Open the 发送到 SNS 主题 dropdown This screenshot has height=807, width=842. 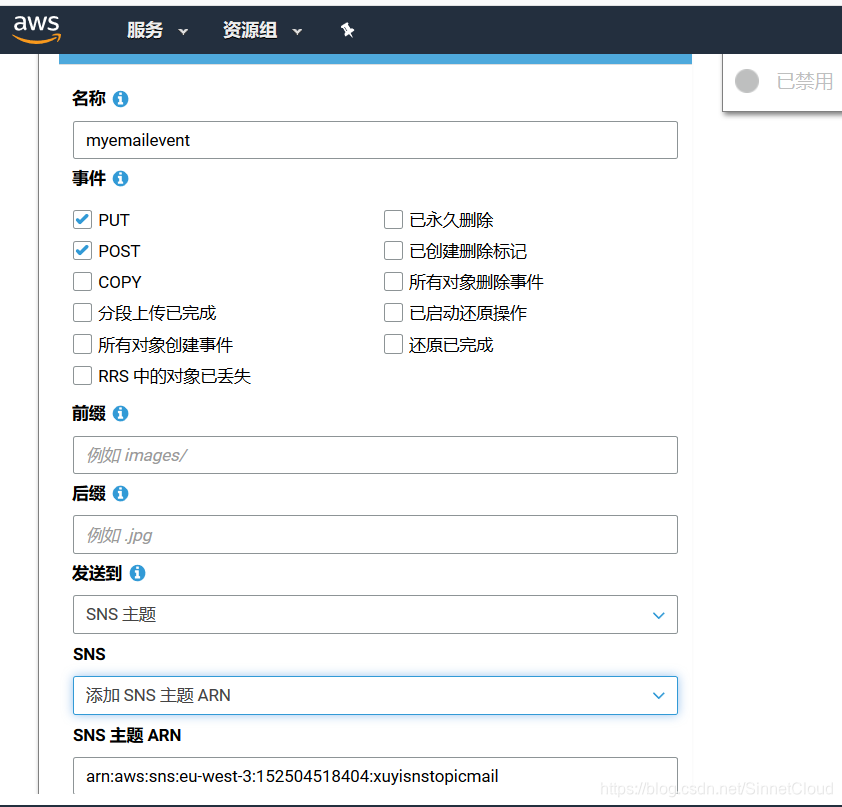(375, 614)
